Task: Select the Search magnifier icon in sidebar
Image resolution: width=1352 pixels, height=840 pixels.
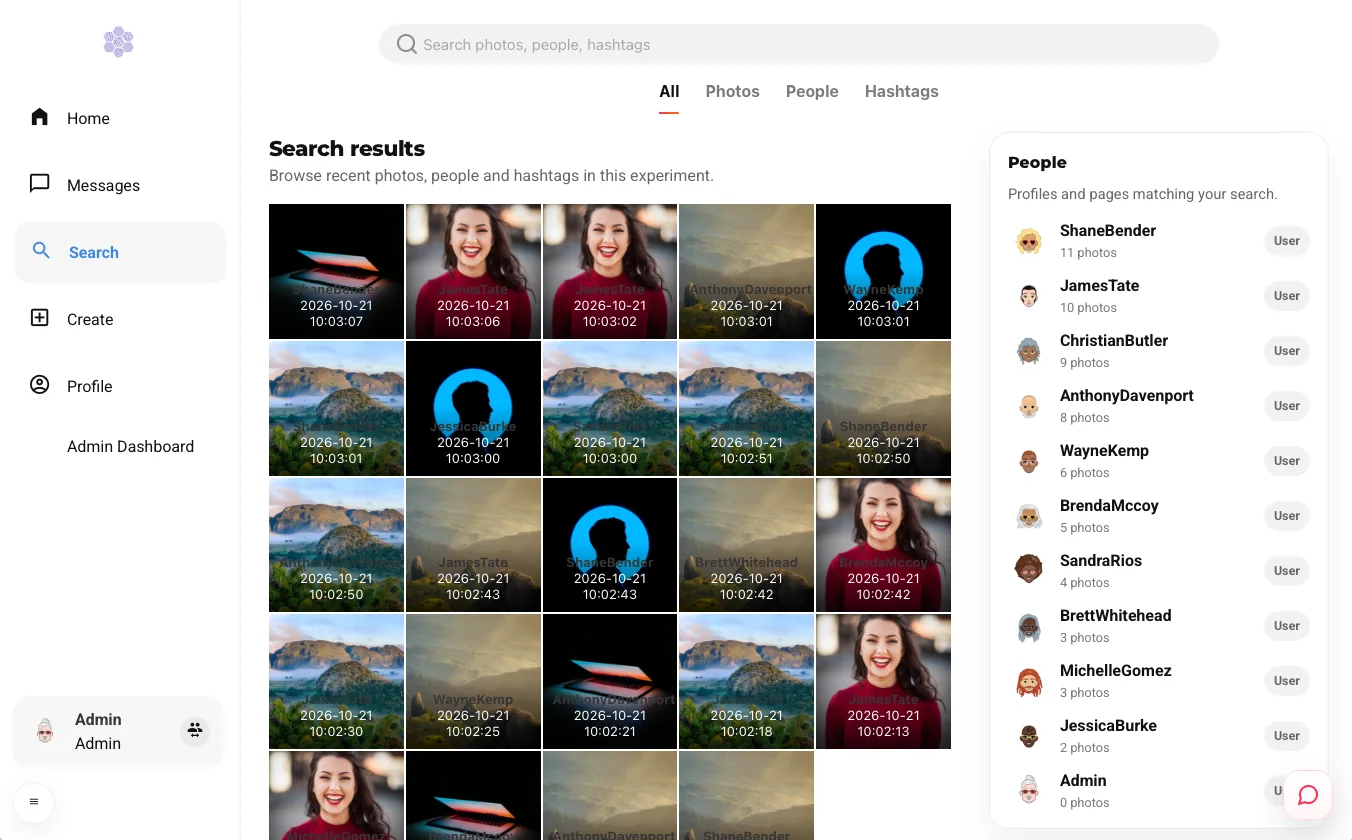Action: (x=41, y=251)
